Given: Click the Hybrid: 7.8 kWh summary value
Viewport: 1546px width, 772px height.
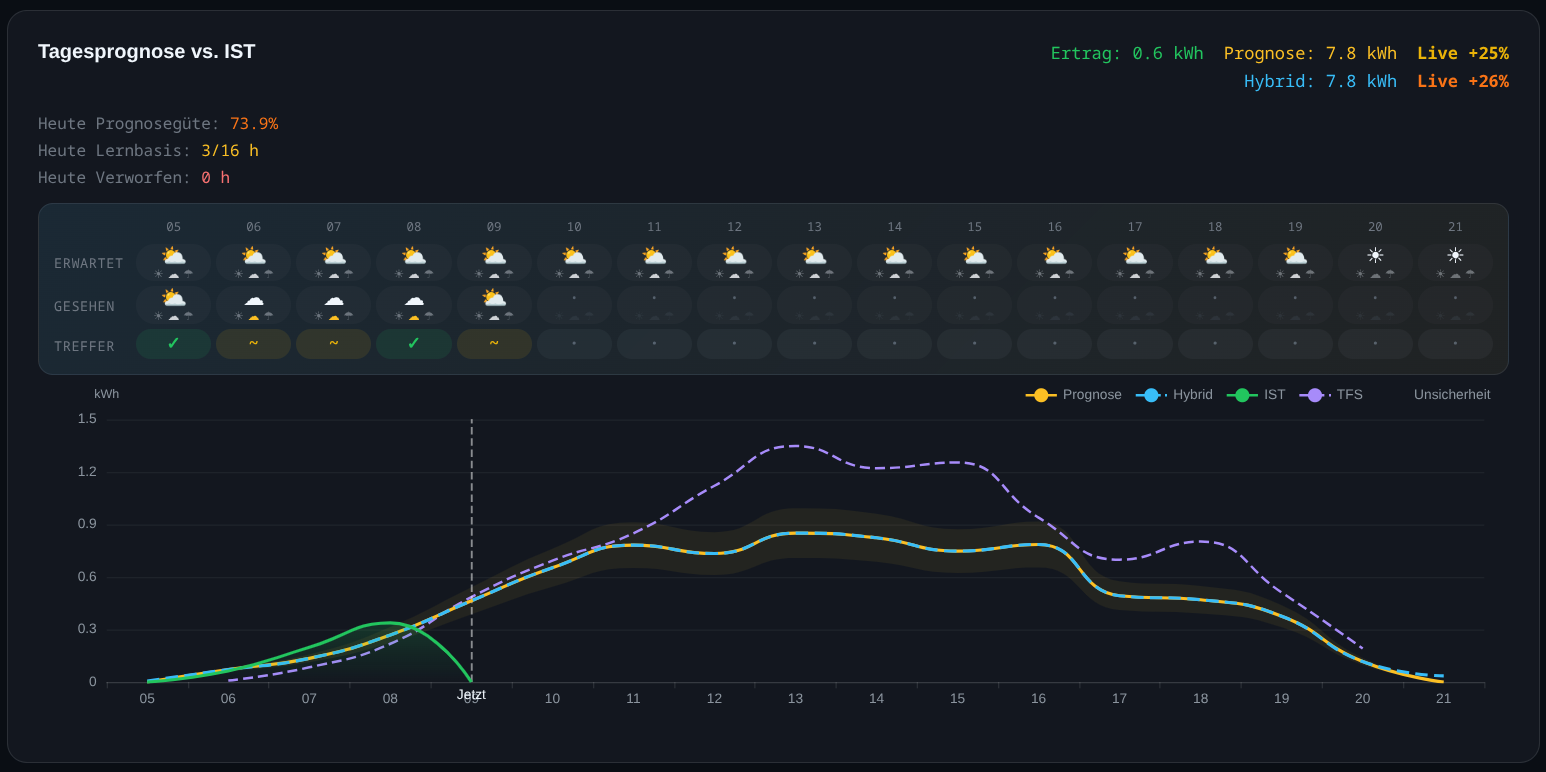Looking at the screenshot, I should point(1320,81).
